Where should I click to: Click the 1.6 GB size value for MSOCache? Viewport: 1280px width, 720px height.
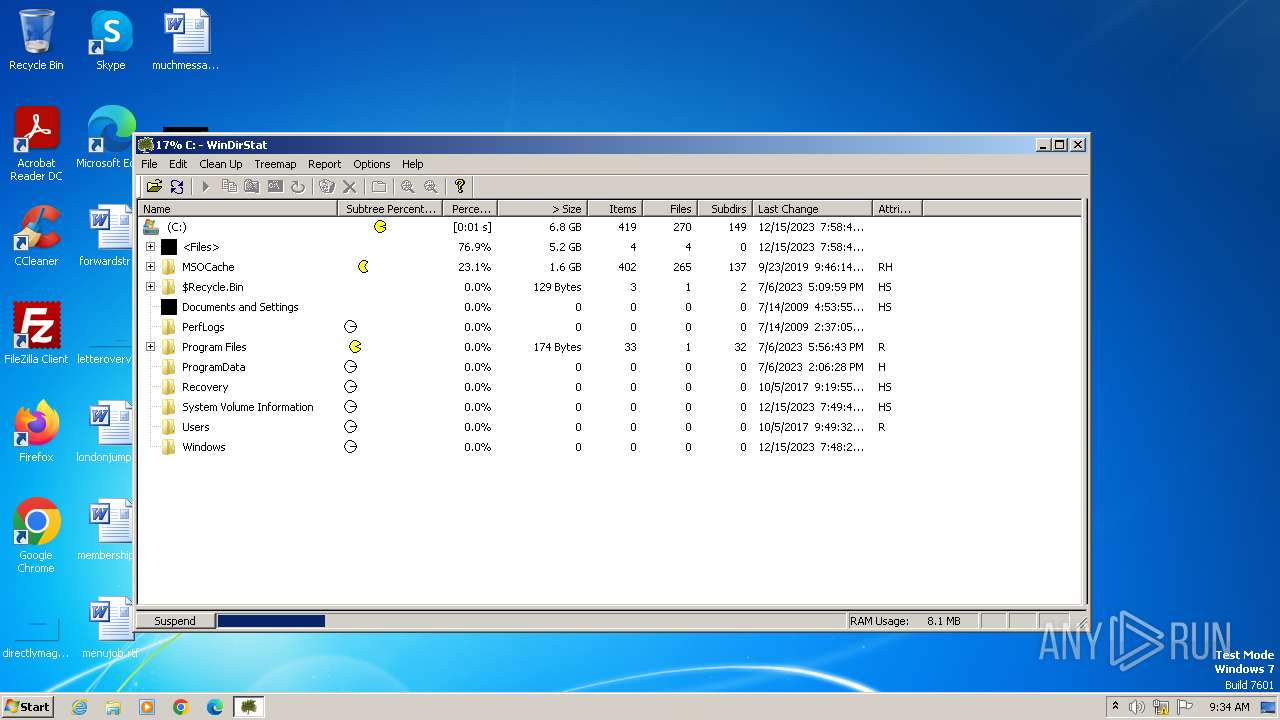point(565,267)
